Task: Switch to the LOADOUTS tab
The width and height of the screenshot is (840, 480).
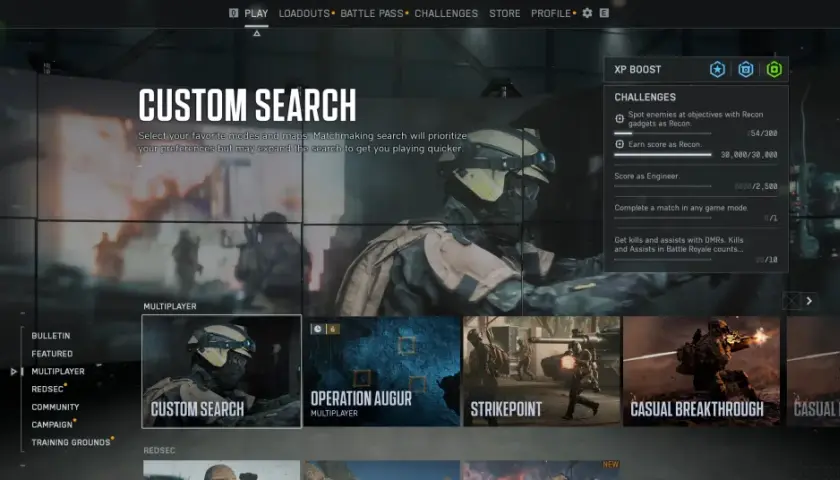Action: point(304,13)
